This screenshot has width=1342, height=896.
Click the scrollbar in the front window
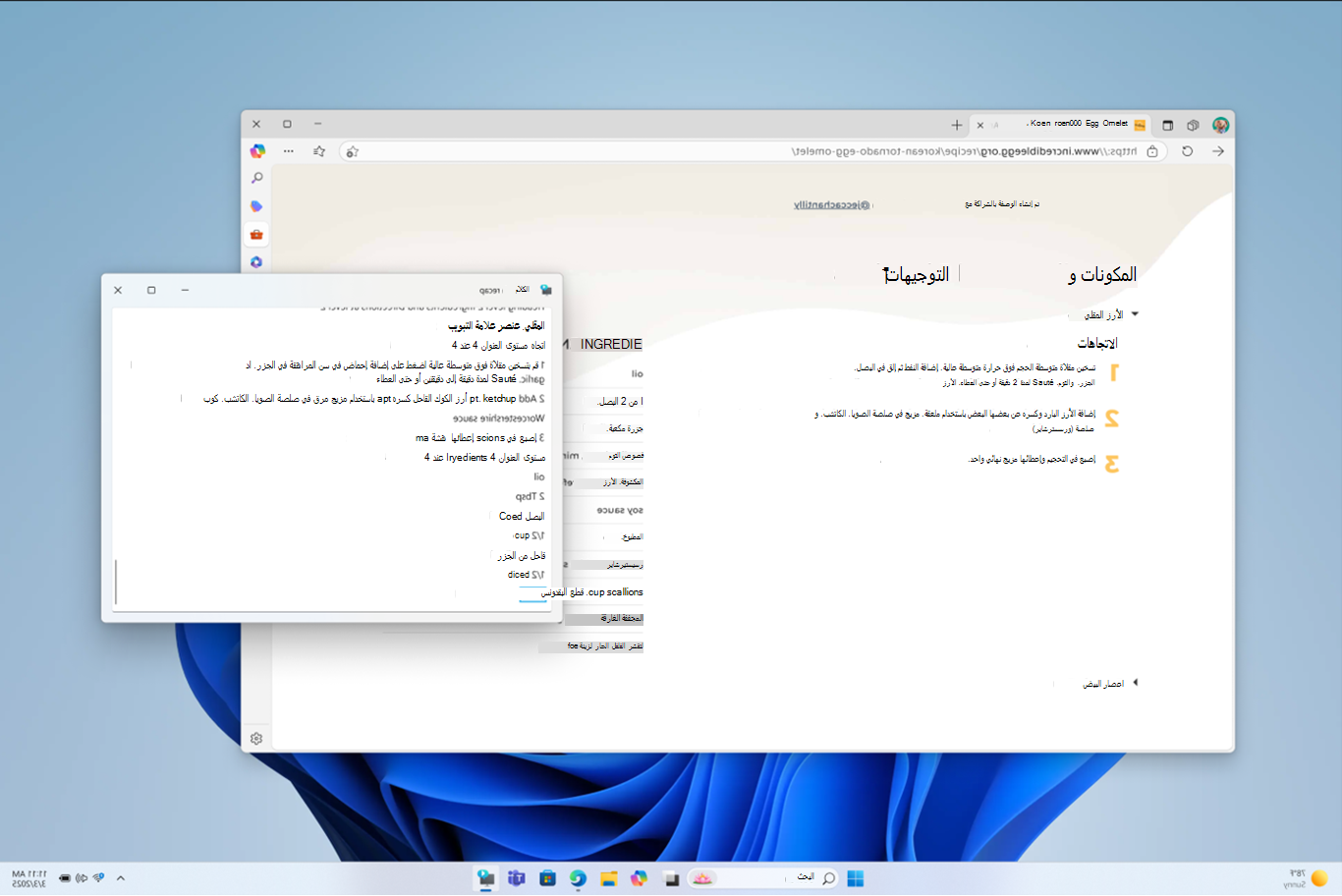[x=116, y=582]
